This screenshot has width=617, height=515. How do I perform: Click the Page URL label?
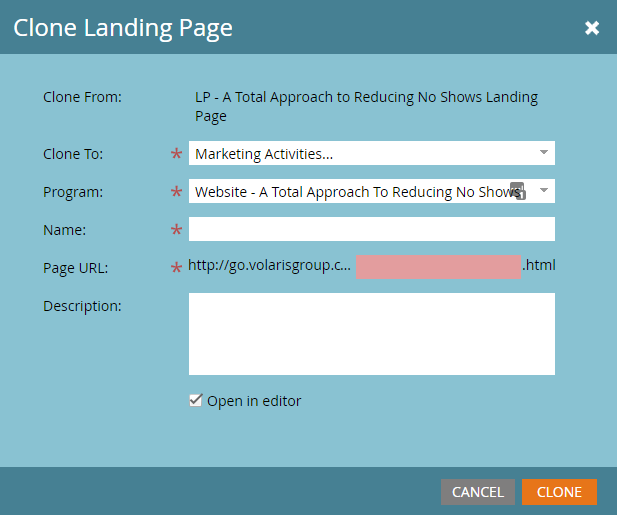(x=75, y=267)
